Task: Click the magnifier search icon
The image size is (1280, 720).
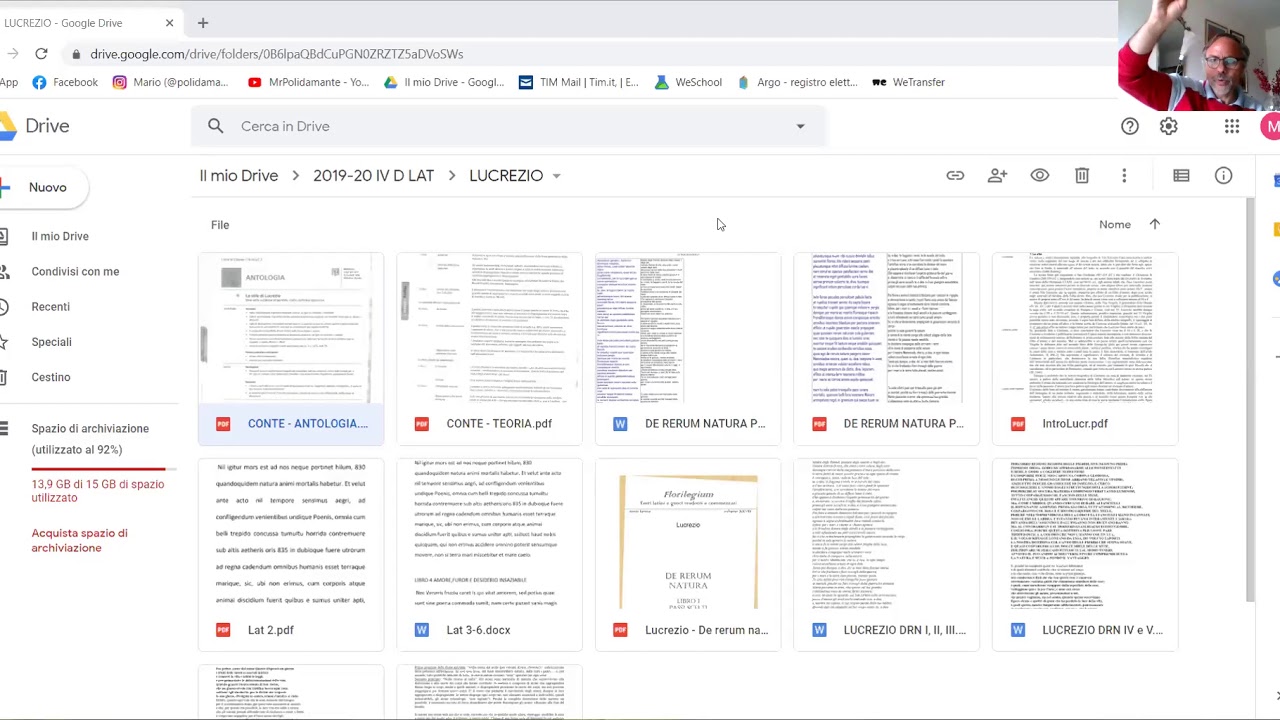Action: [x=216, y=126]
